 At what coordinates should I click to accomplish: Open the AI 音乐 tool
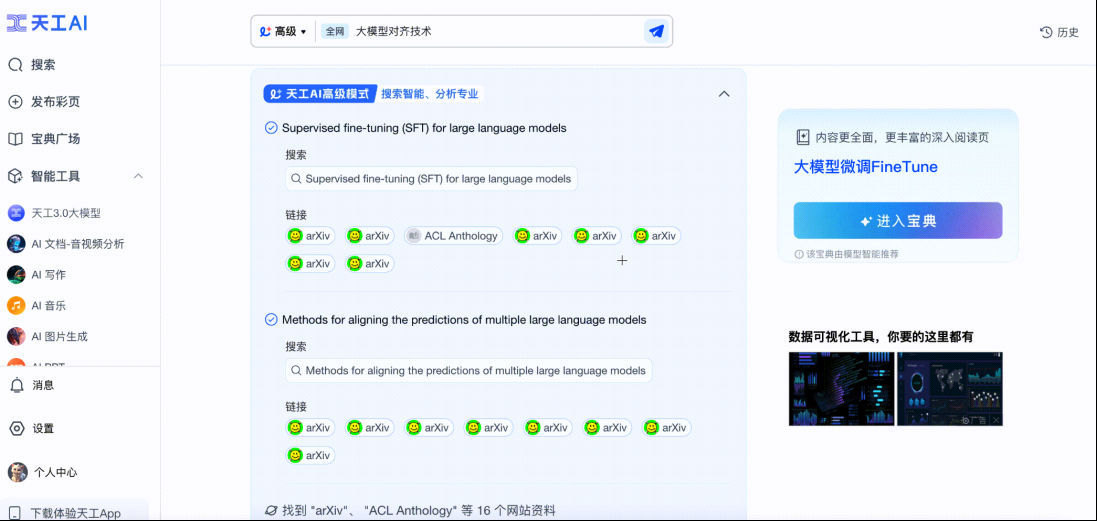(48, 305)
